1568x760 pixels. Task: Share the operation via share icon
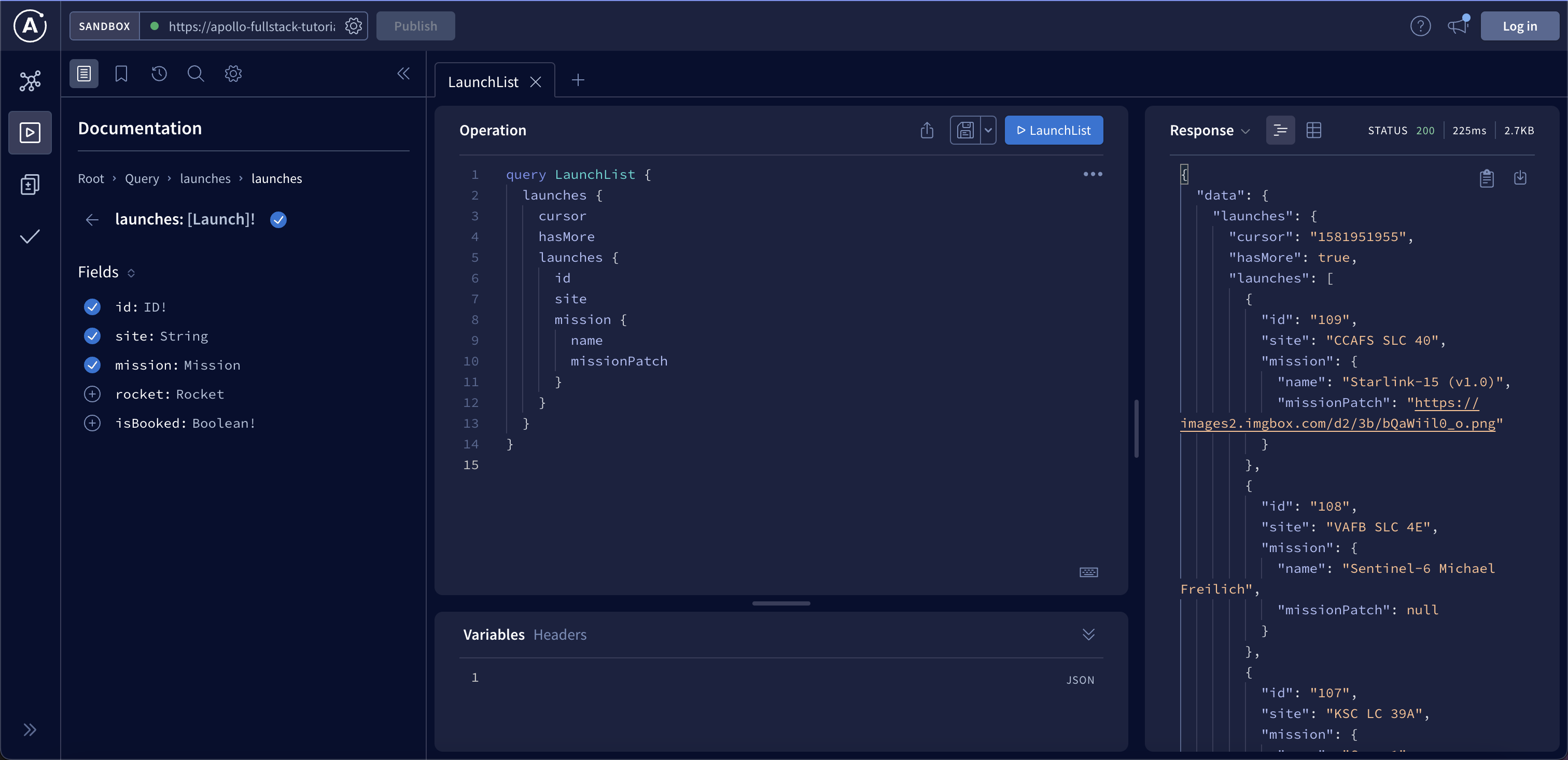click(x=927, y=130)
